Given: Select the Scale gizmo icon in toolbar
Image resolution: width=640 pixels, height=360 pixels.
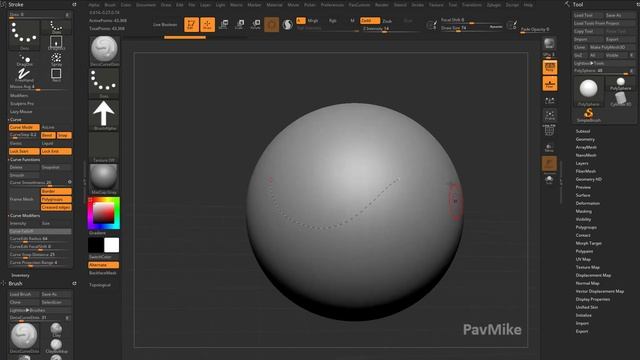Looking at the screenshot, I should pos(240,24).
